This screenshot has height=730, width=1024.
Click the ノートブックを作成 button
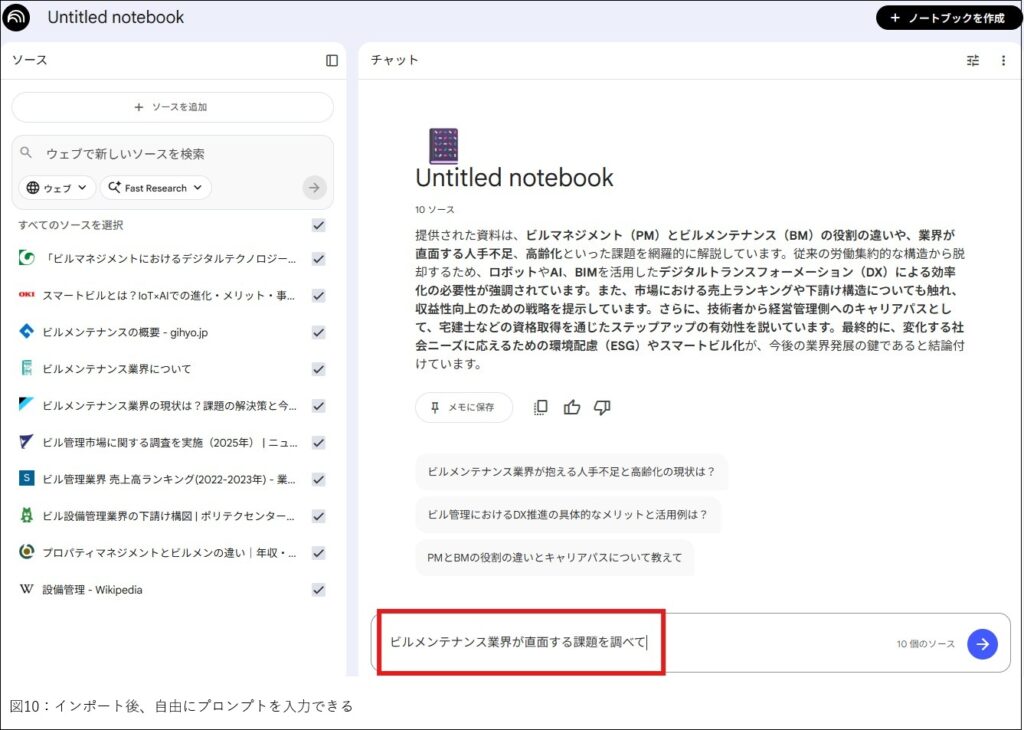click(x=946, y=18)
